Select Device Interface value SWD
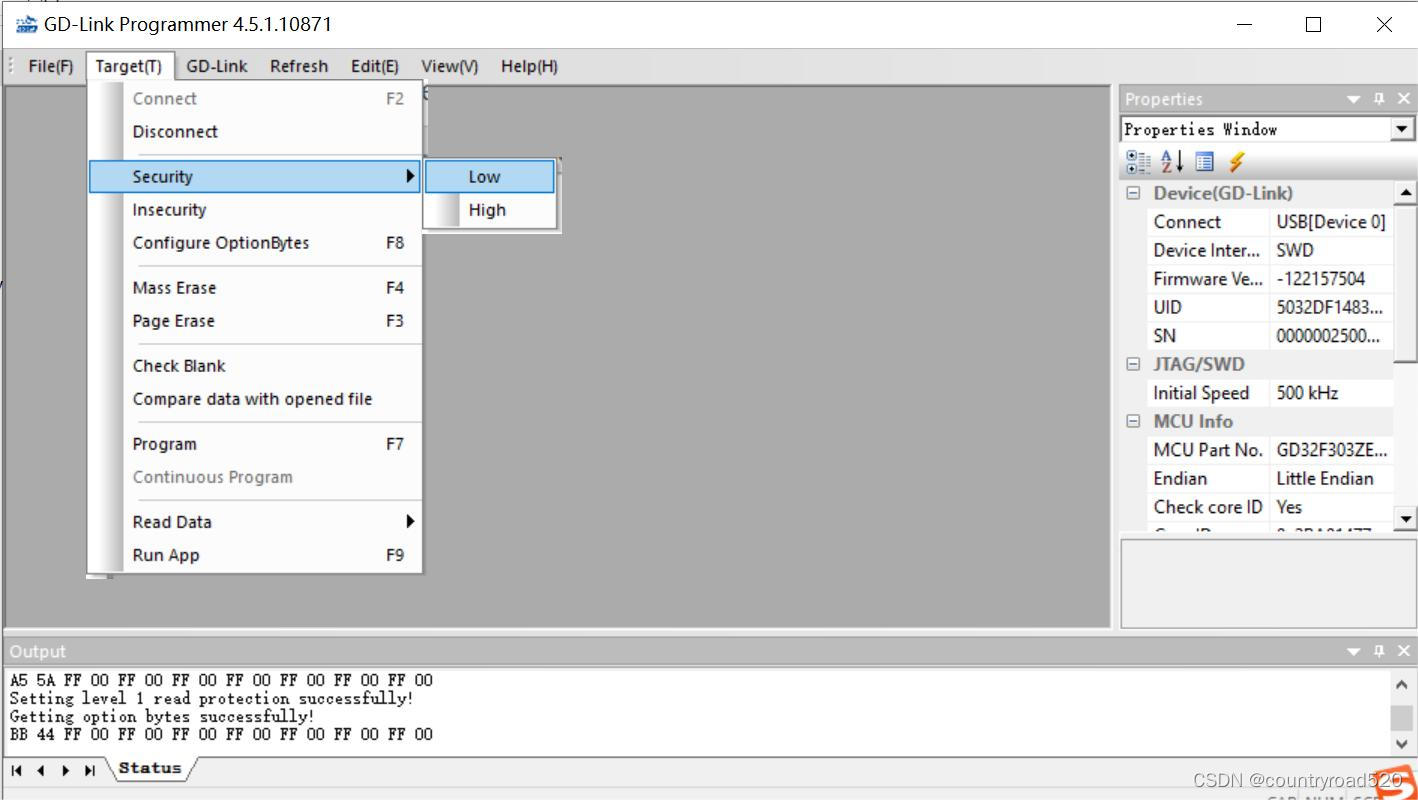 [x=1331, y=250]
